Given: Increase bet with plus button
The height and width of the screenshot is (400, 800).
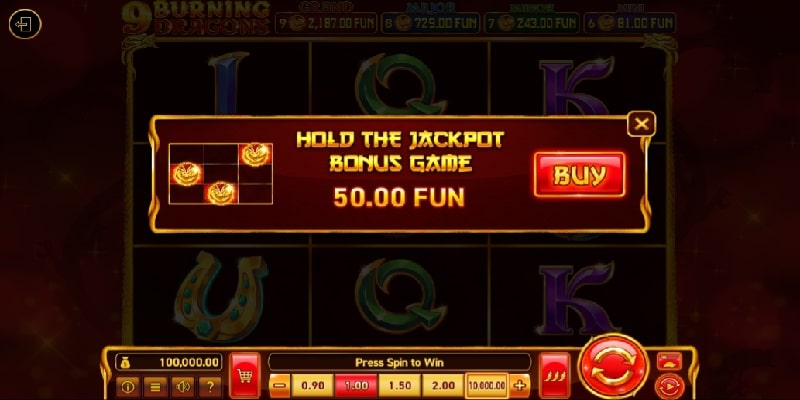Looking at the screenshot, I should point(520,386).
